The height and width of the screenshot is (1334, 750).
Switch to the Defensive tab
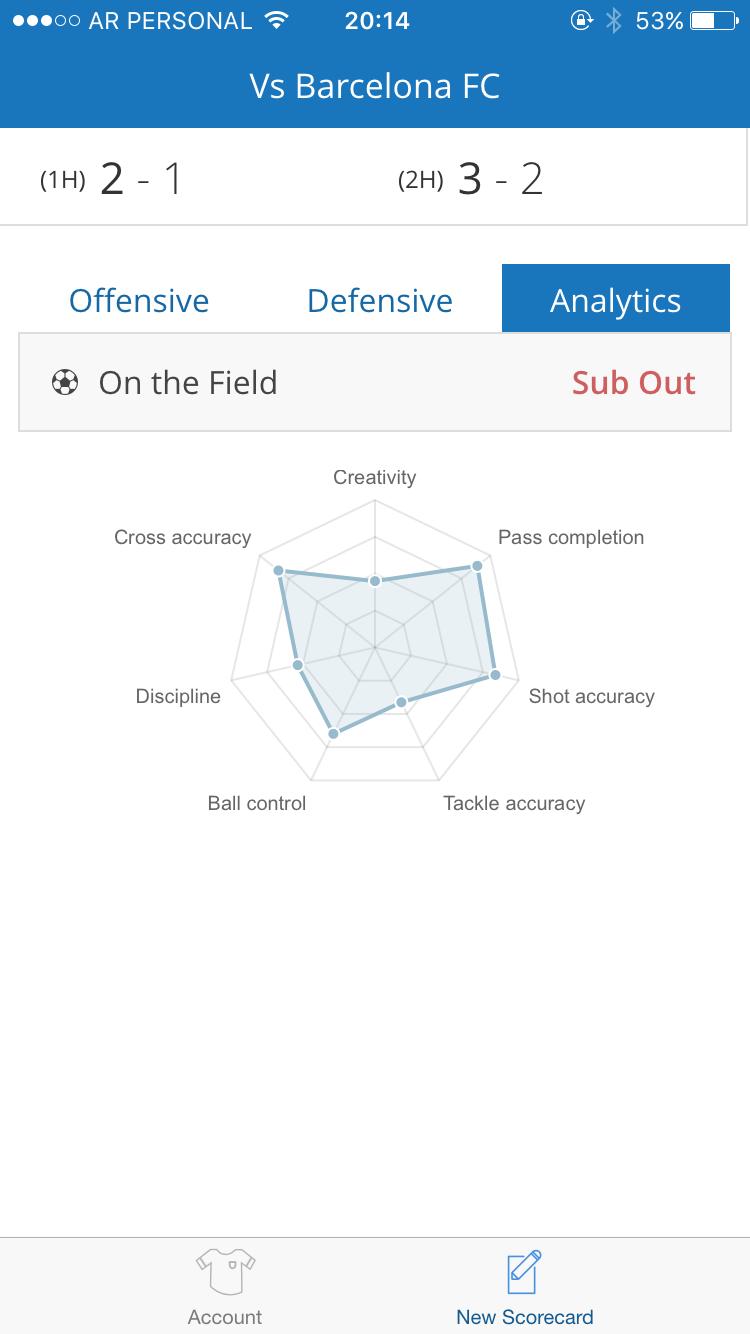(x=380, y=301)
